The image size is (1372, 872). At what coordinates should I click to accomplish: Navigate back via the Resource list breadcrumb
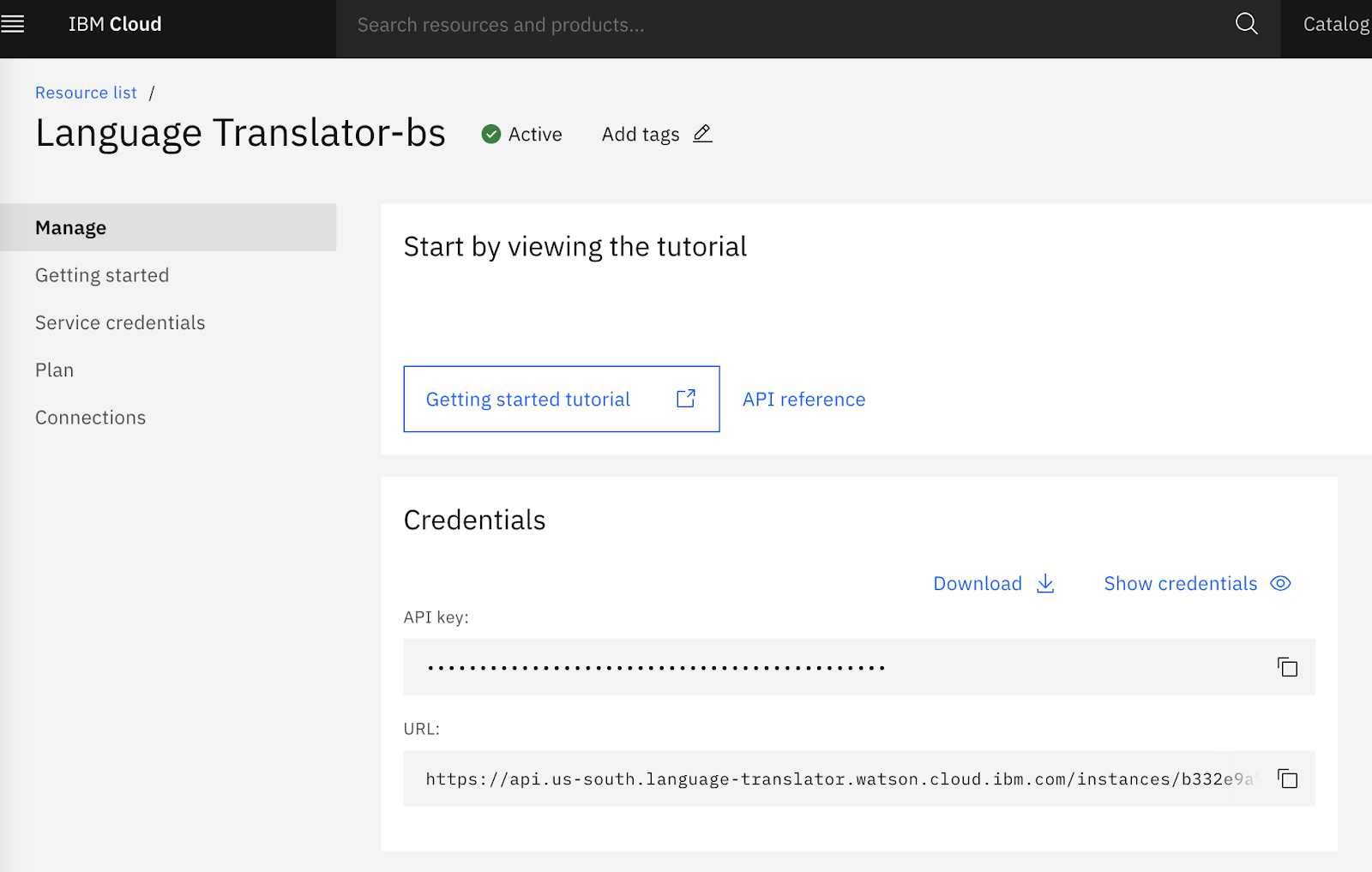[86, 92]
